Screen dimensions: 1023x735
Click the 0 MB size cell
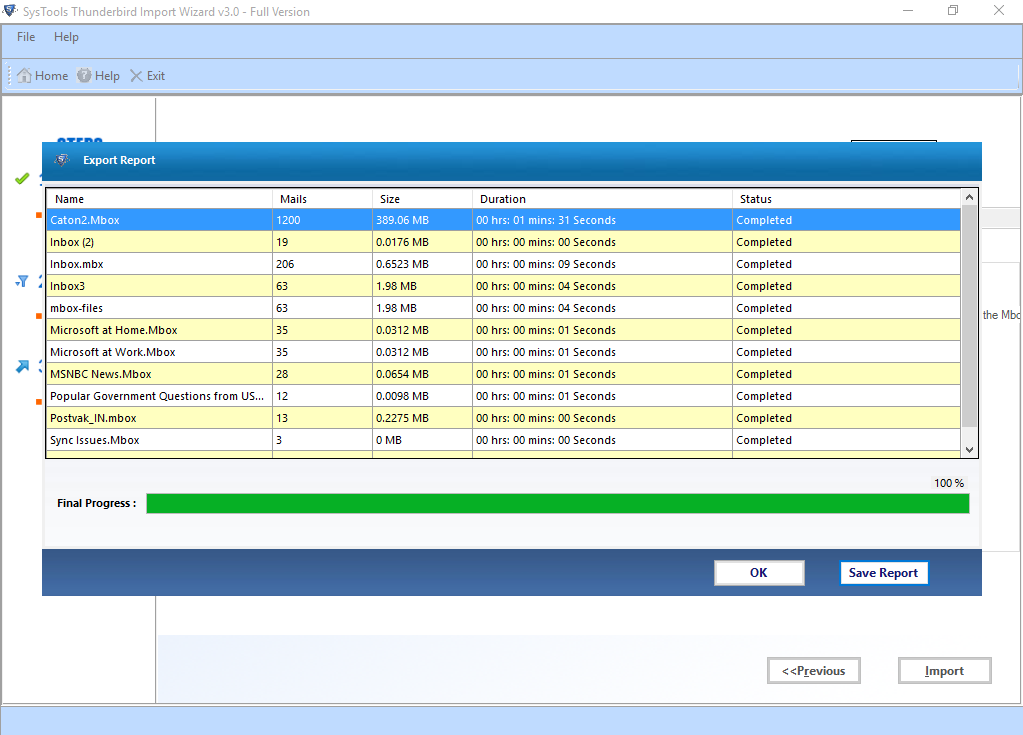[422, 440]
